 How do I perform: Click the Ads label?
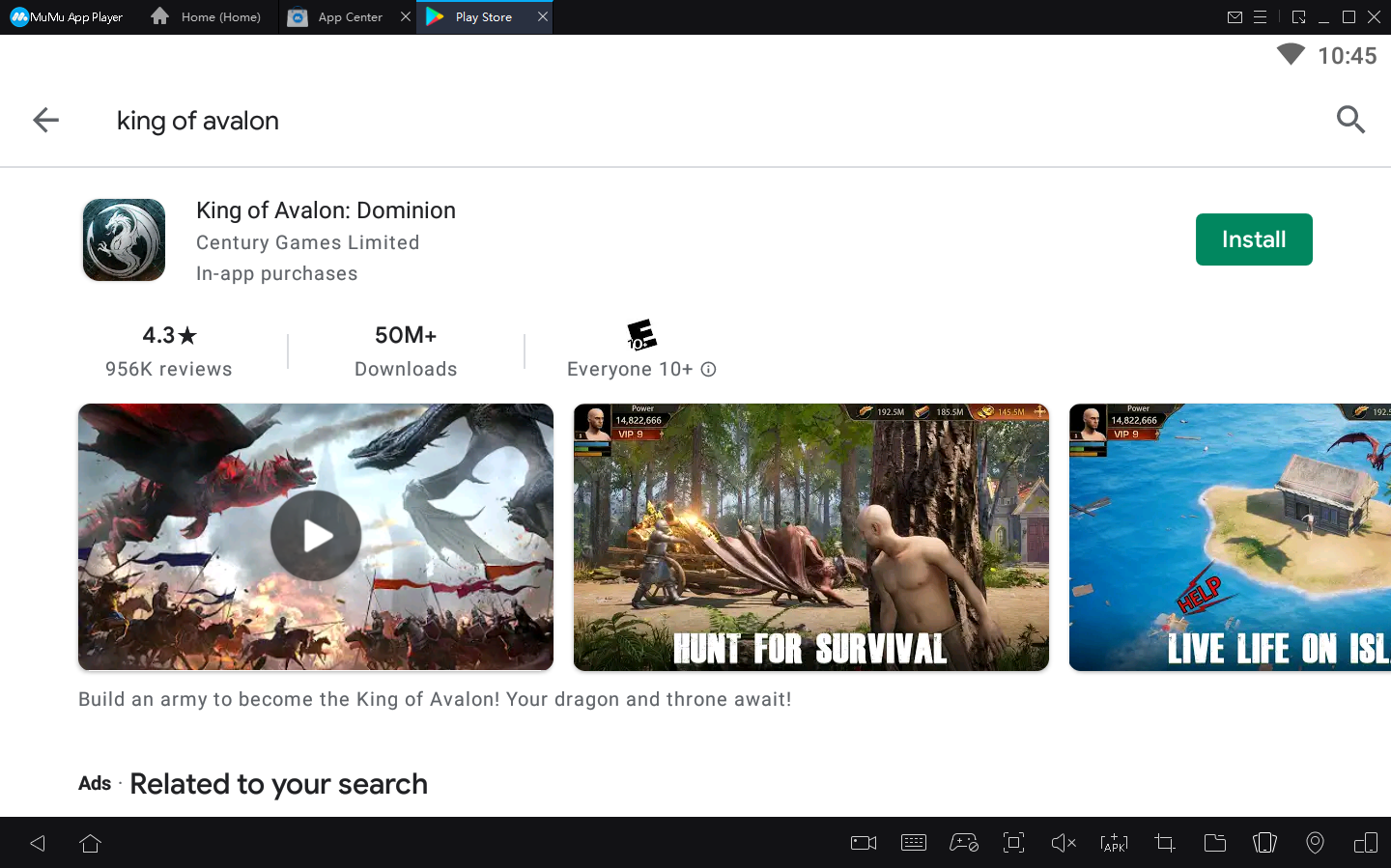[95, 783]
